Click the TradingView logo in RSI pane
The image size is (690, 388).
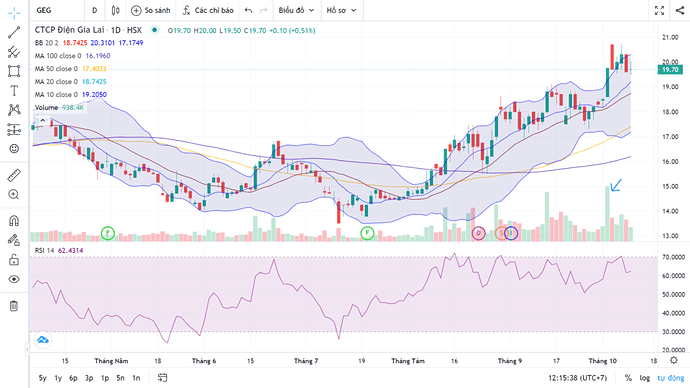[43, 340]
